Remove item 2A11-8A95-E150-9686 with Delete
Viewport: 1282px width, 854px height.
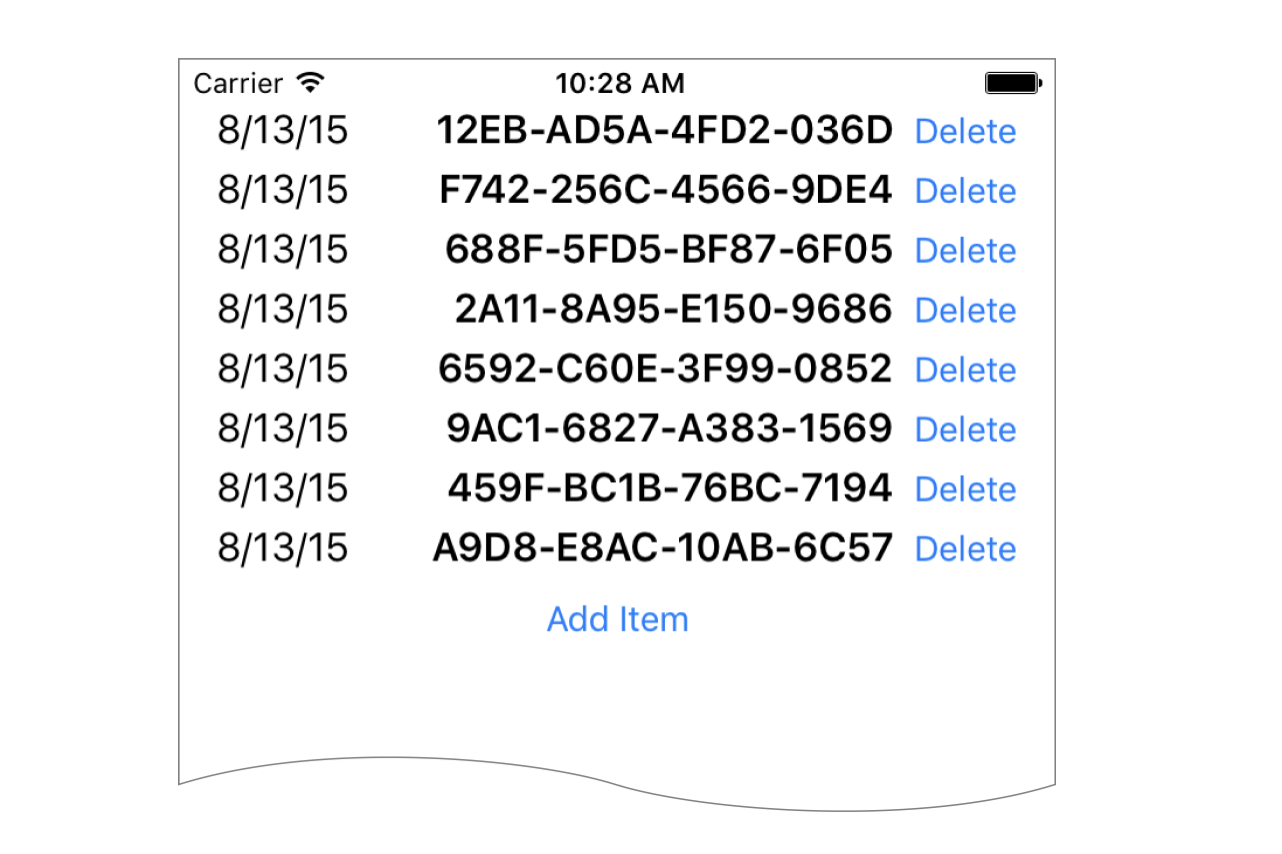coord(965,310)
